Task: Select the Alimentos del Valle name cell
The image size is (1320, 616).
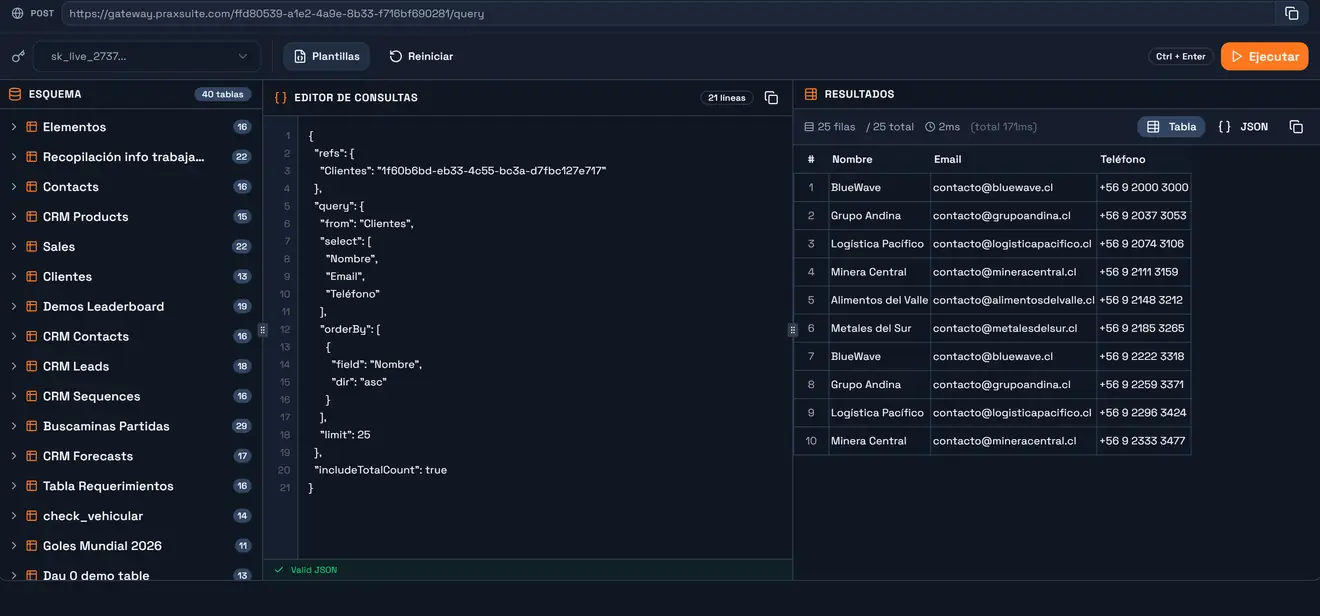Action: click(x=880, y=300)
